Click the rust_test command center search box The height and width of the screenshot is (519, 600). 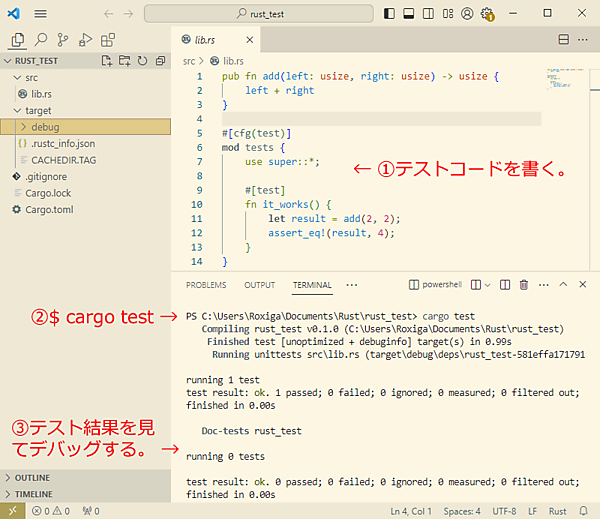click(x=258, y=14)
